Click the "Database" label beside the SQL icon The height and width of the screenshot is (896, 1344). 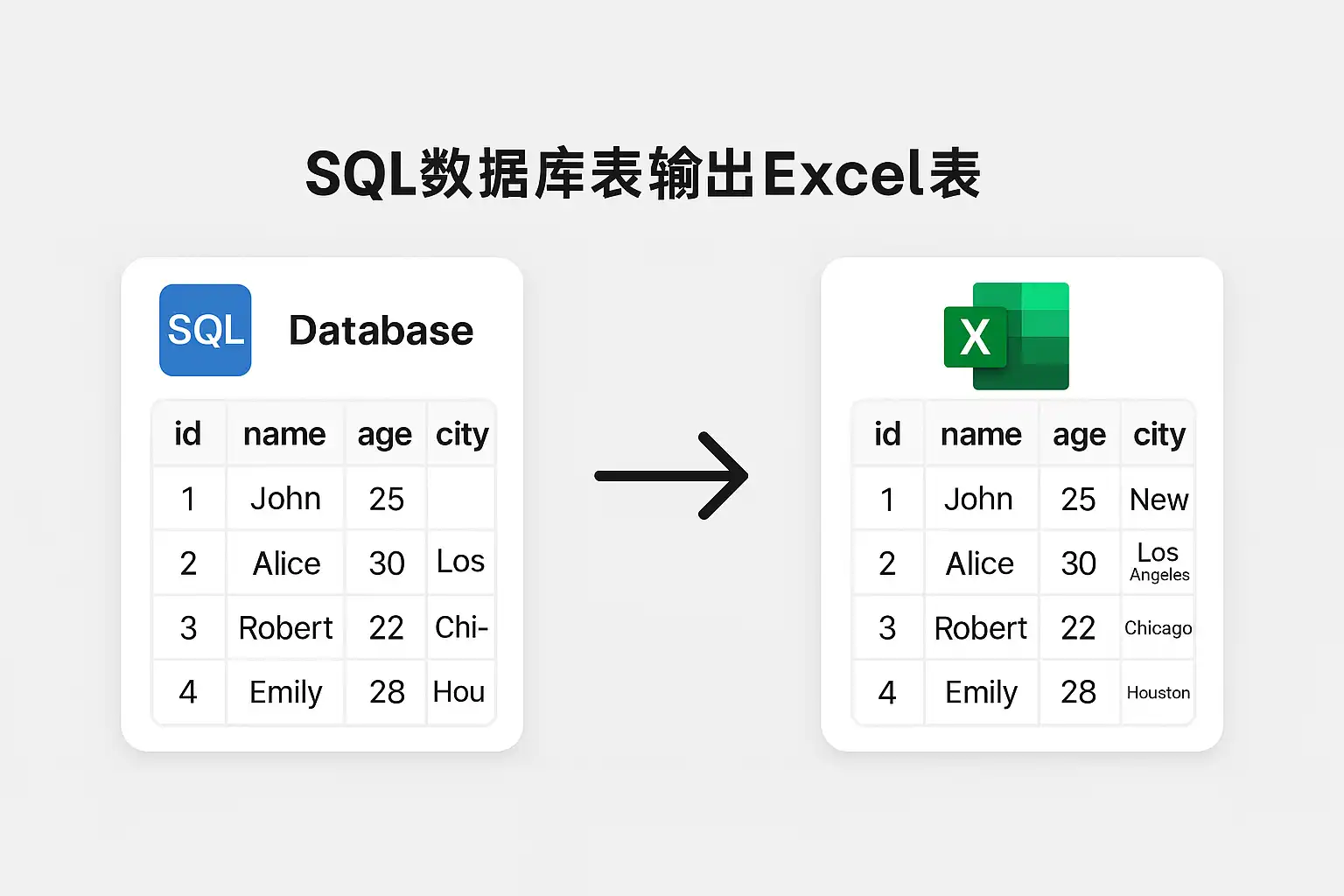(x=381, y=331)
